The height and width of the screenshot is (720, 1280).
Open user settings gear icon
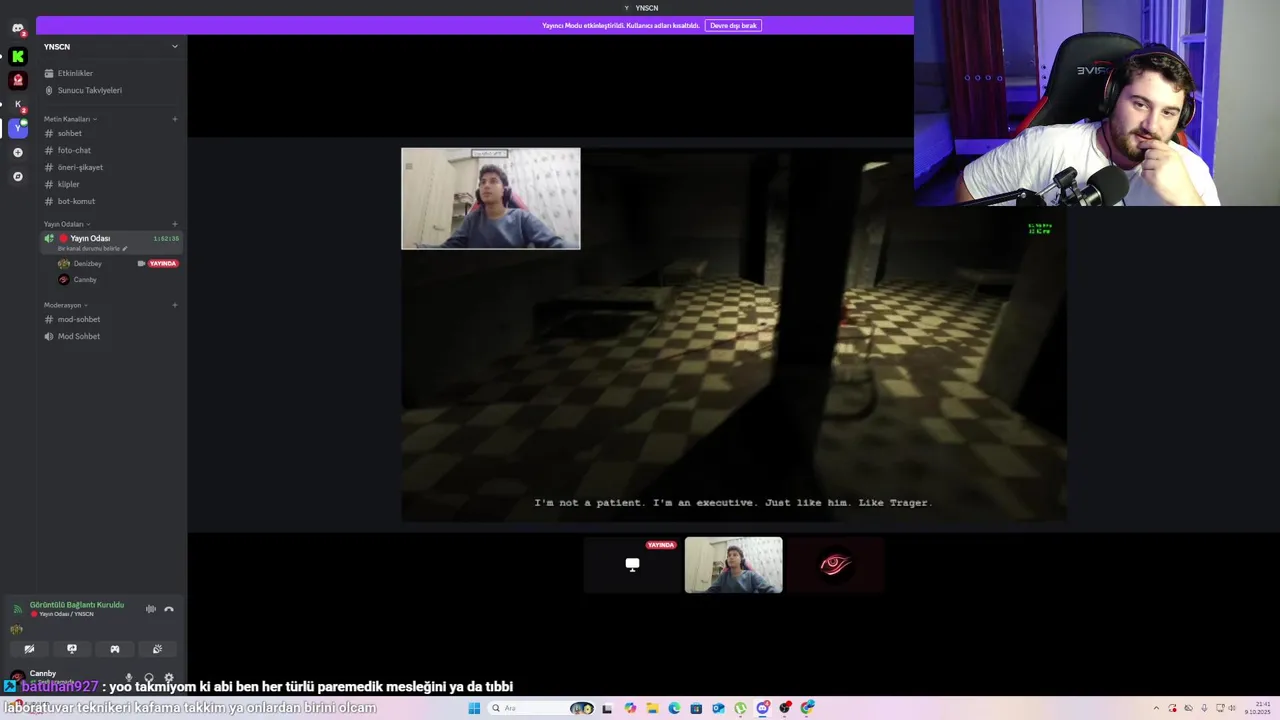click(x=168, y=677)
